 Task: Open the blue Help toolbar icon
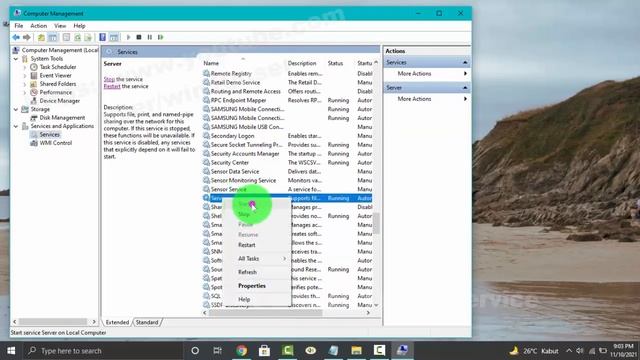click(x=102, y=38)
